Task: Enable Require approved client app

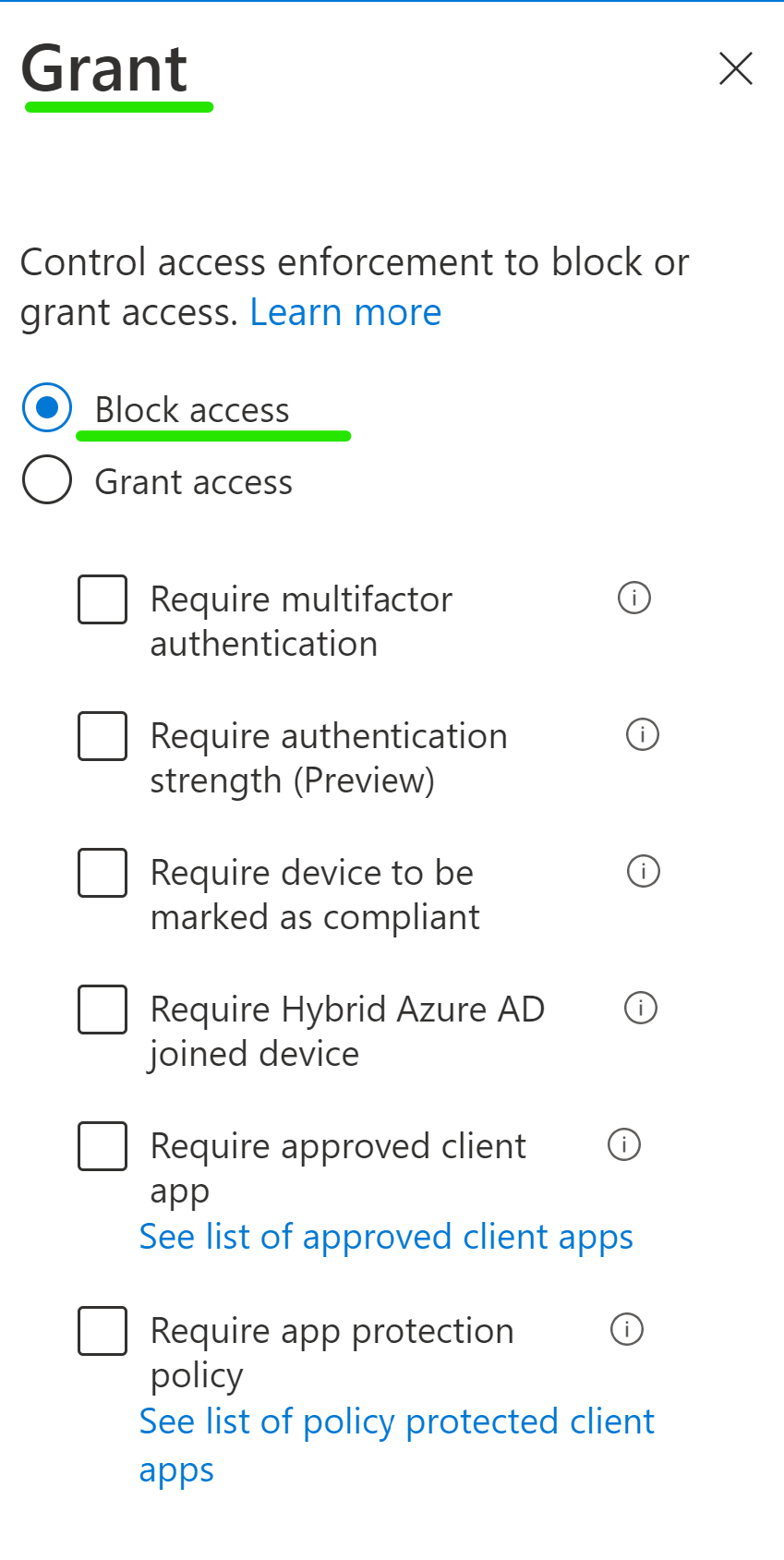Action: [102, 1146]
